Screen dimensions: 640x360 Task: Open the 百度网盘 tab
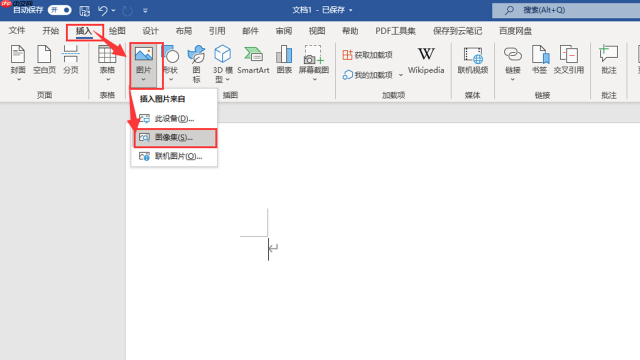tap(515, 31)
